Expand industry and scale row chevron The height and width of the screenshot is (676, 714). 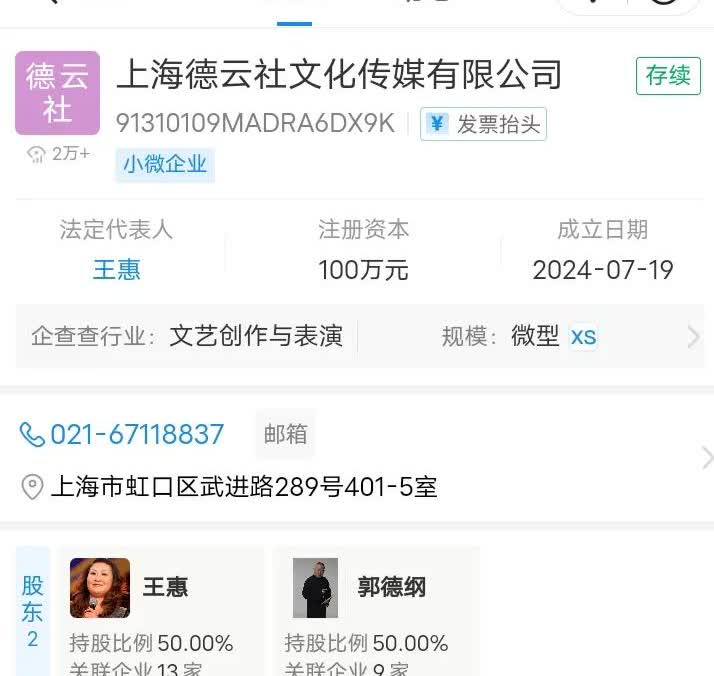(x=693, y=337)
